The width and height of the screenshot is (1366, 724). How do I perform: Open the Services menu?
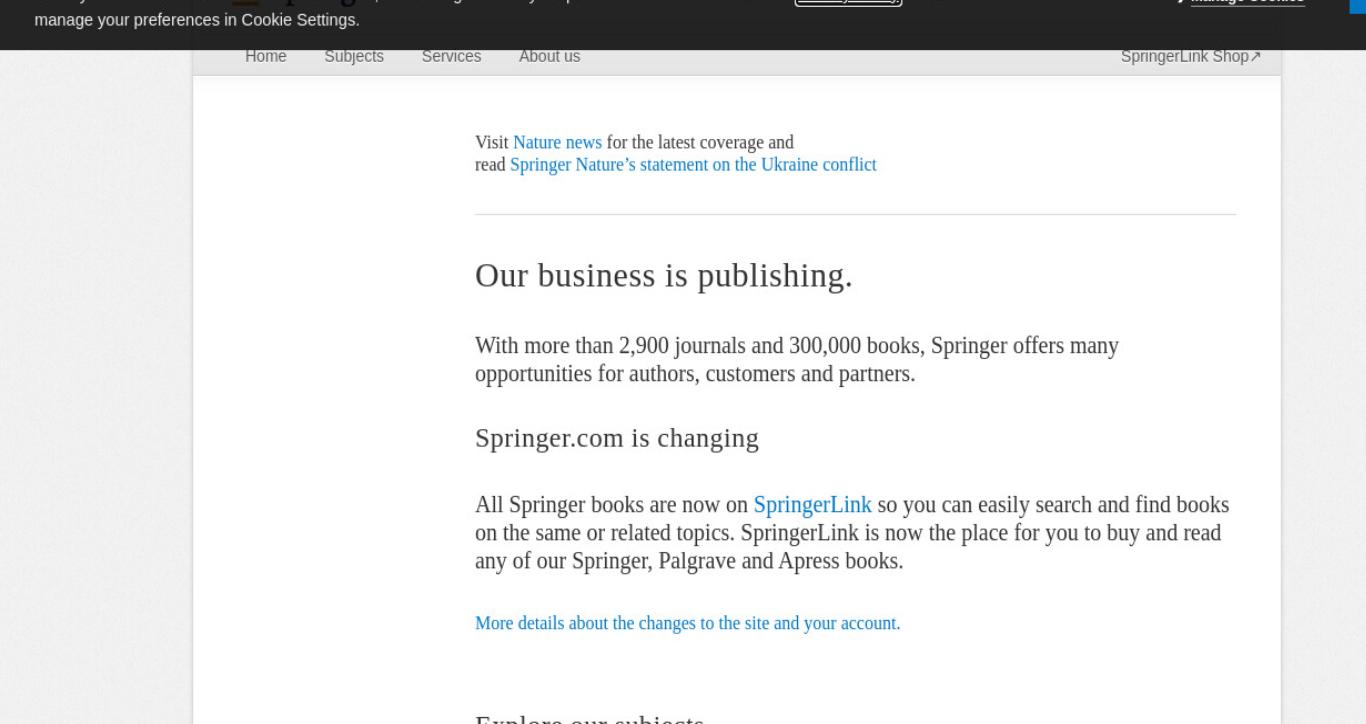[x=451, y=56]
